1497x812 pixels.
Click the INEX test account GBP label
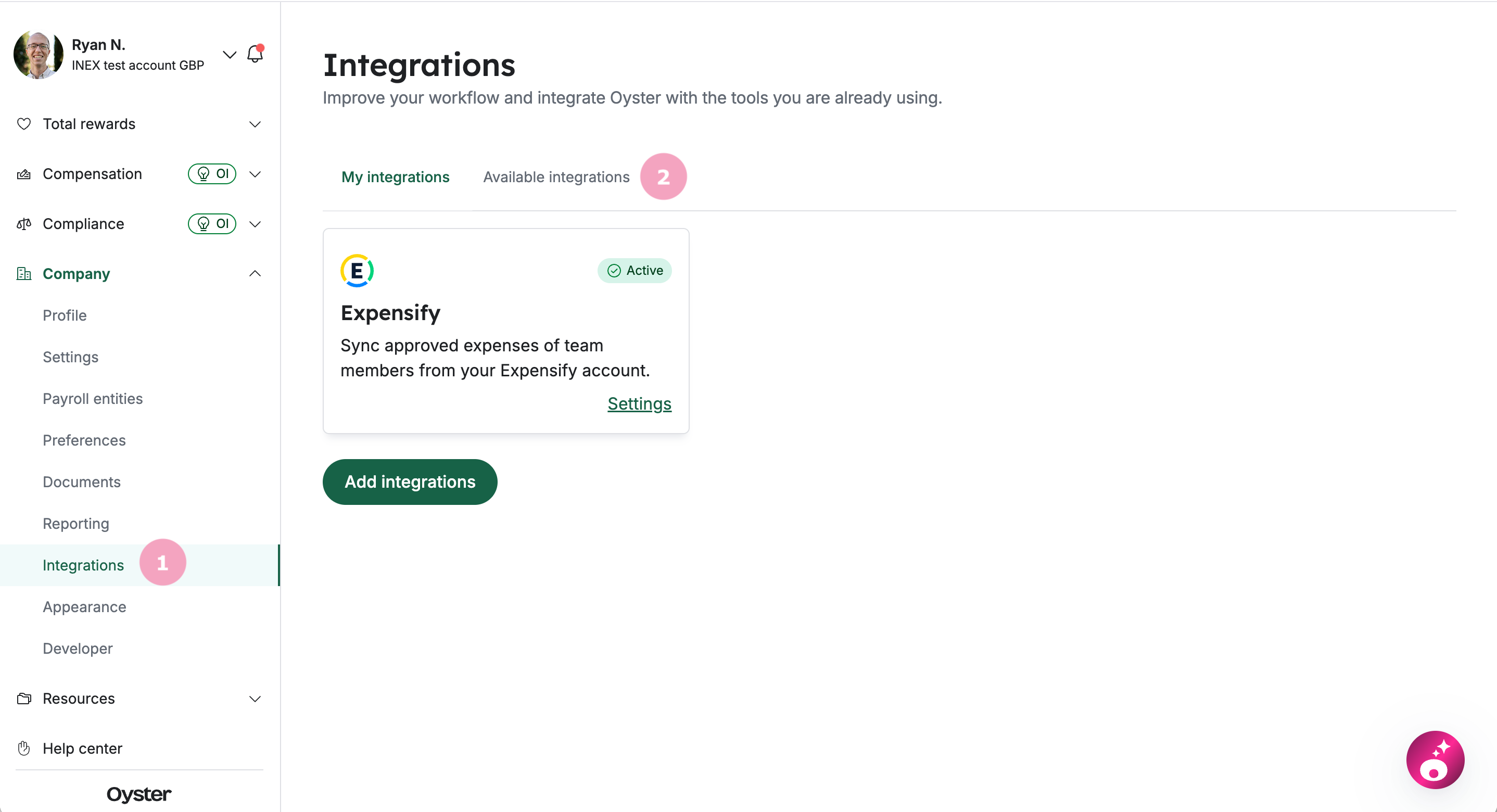[x=138, y=65]
